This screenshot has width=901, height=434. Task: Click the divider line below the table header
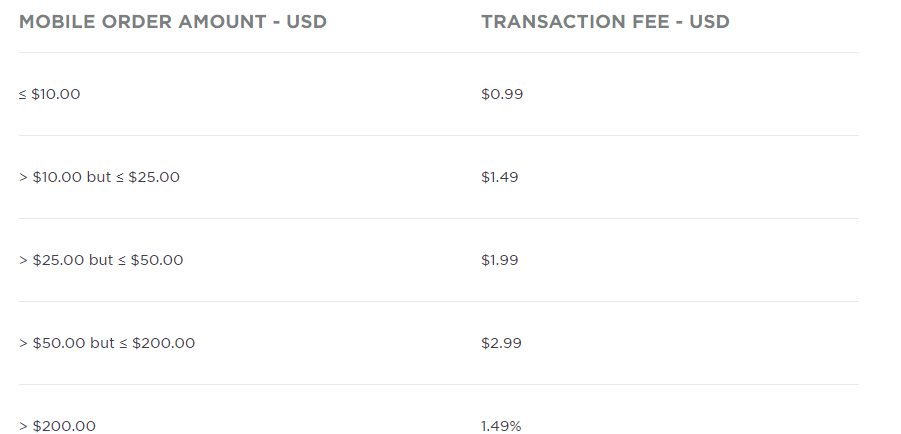point(438,52)
